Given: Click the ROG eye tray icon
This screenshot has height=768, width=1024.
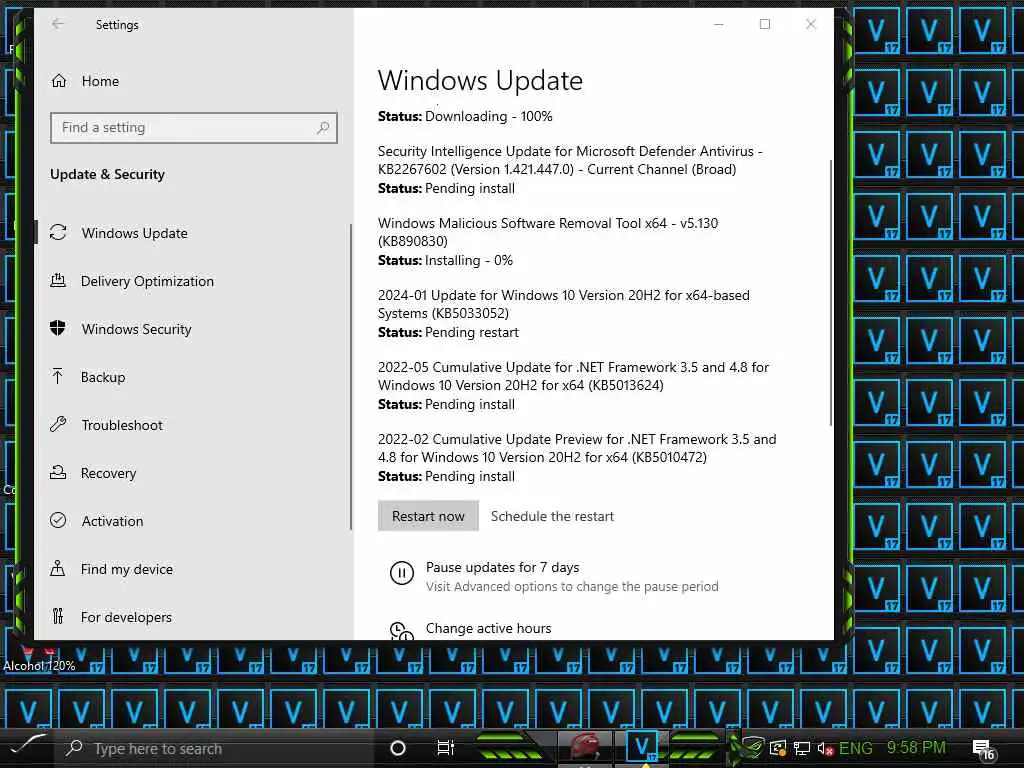Looking at the screenshot, I should (753, 747).
